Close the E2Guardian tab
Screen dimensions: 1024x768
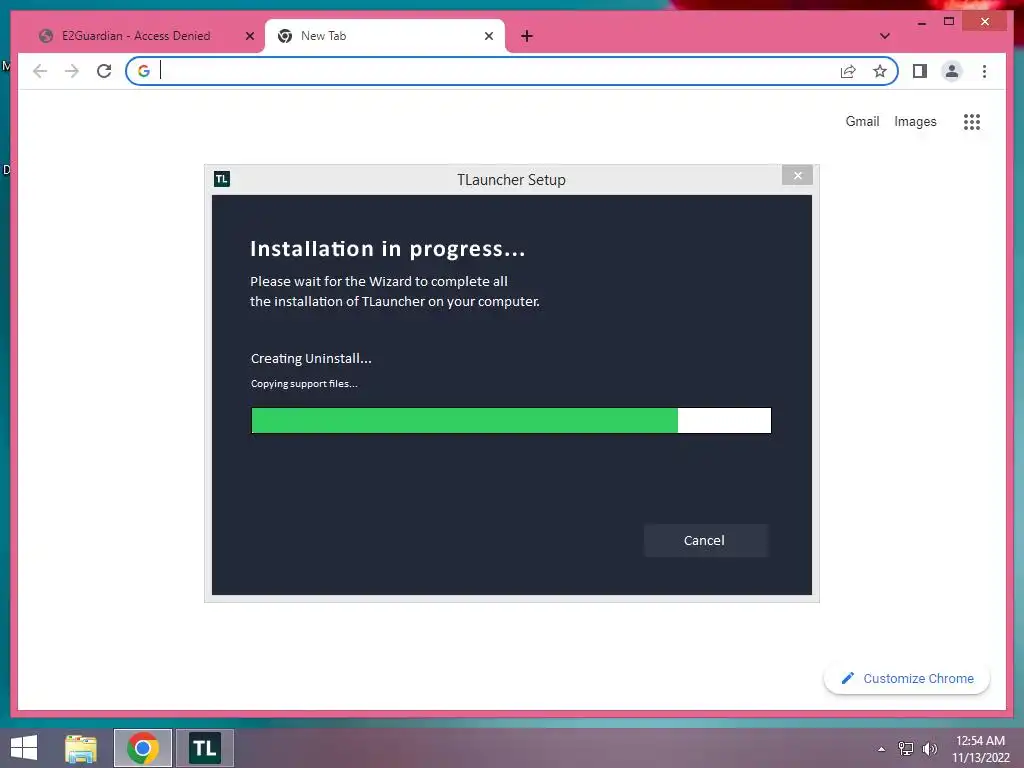tap(249, 36)
